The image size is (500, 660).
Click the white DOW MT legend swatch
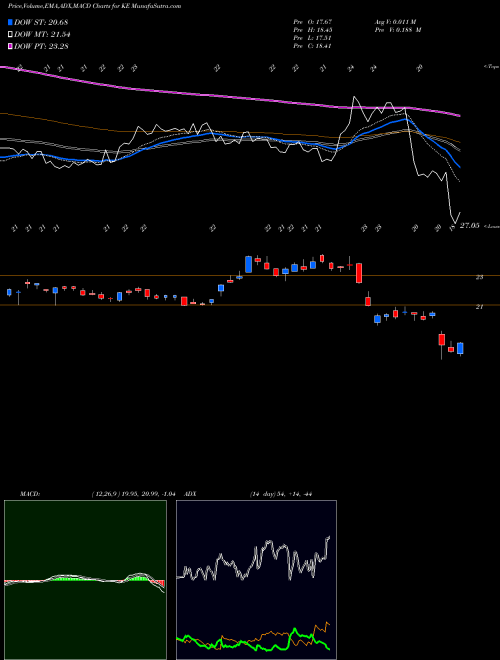coord(11,35)
